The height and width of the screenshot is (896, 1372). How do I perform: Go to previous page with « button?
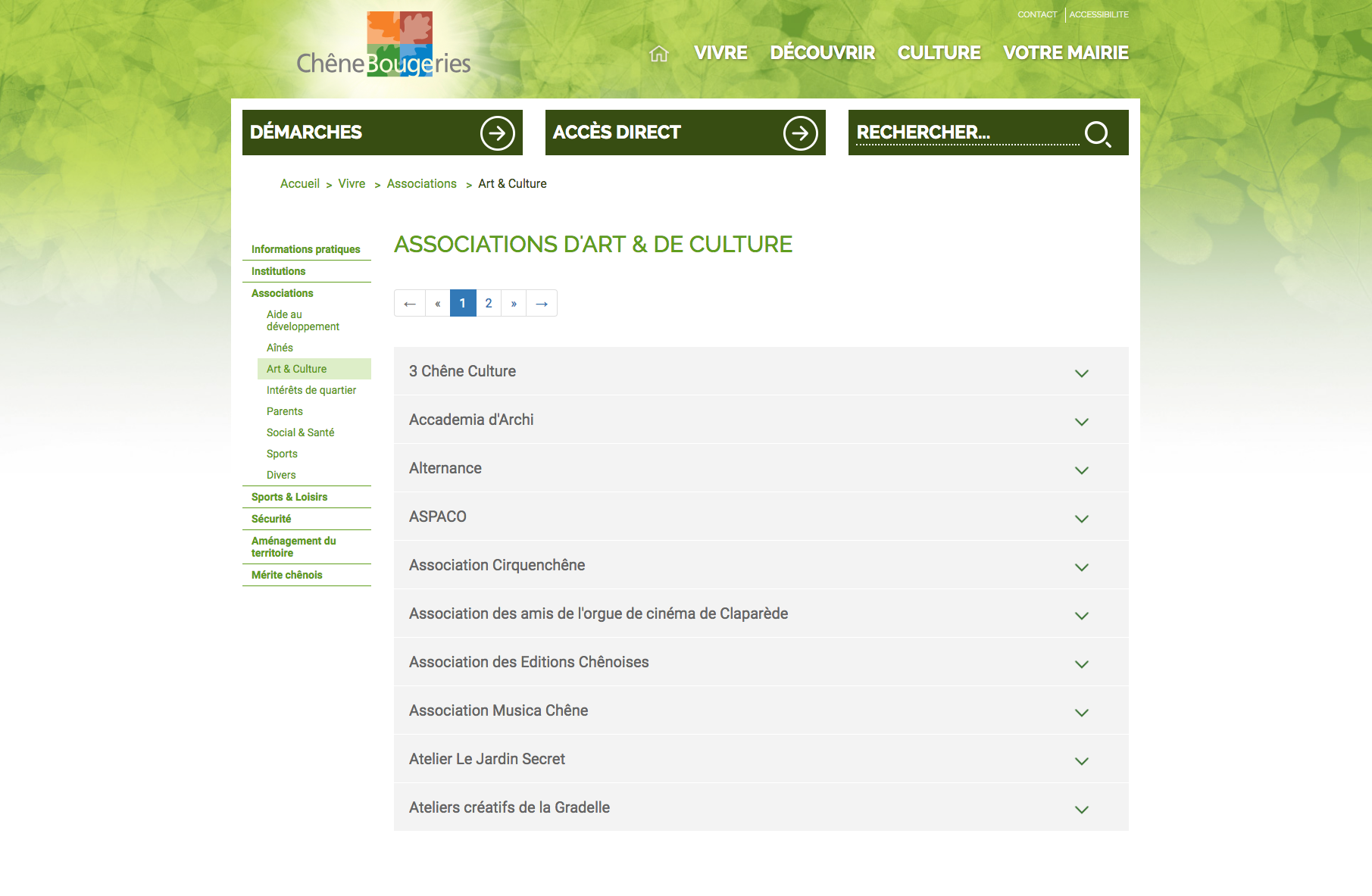pyautogui.click(x=438, y=303)
